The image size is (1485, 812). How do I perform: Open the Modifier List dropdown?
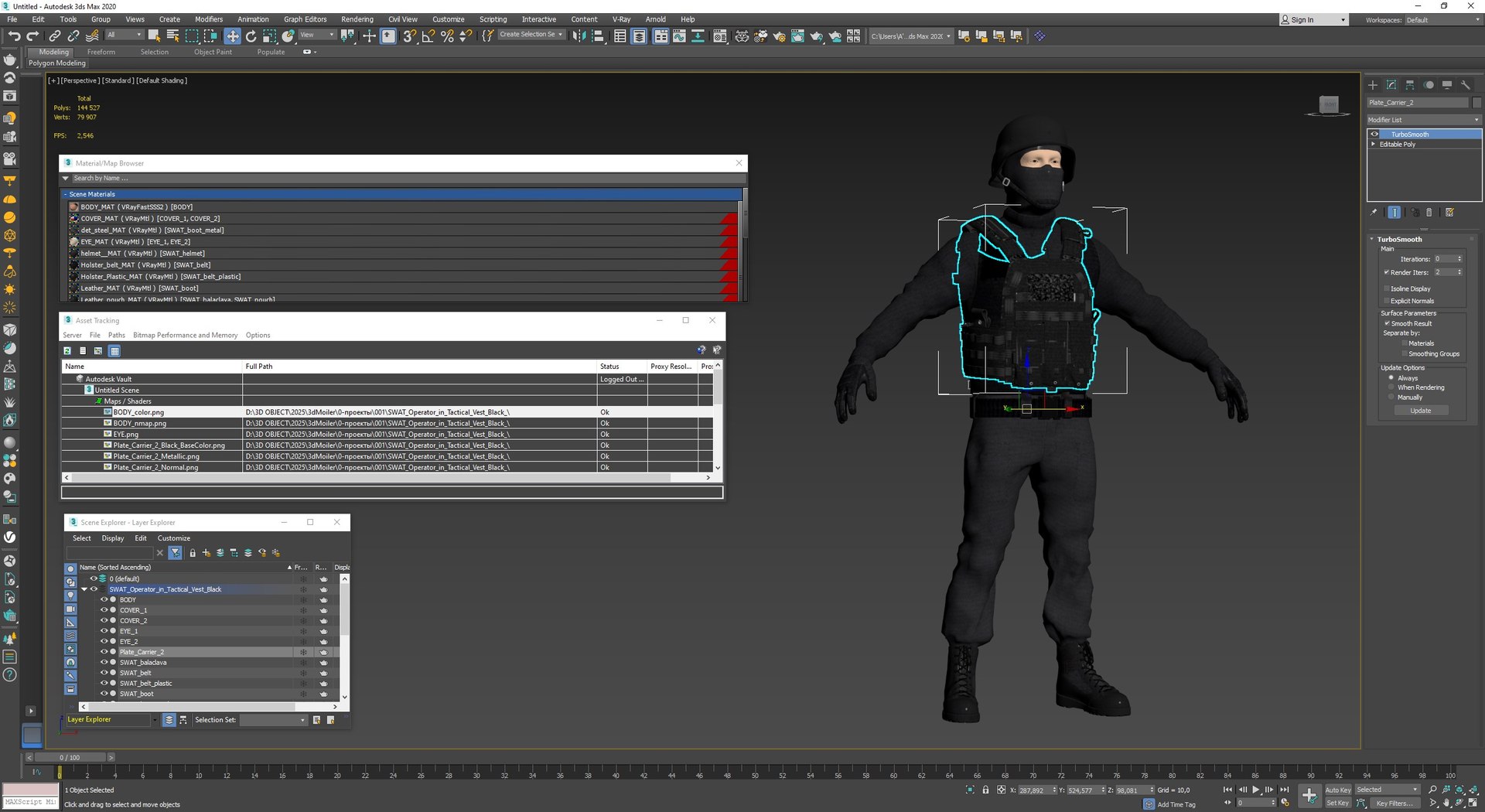click(1424, 120)
